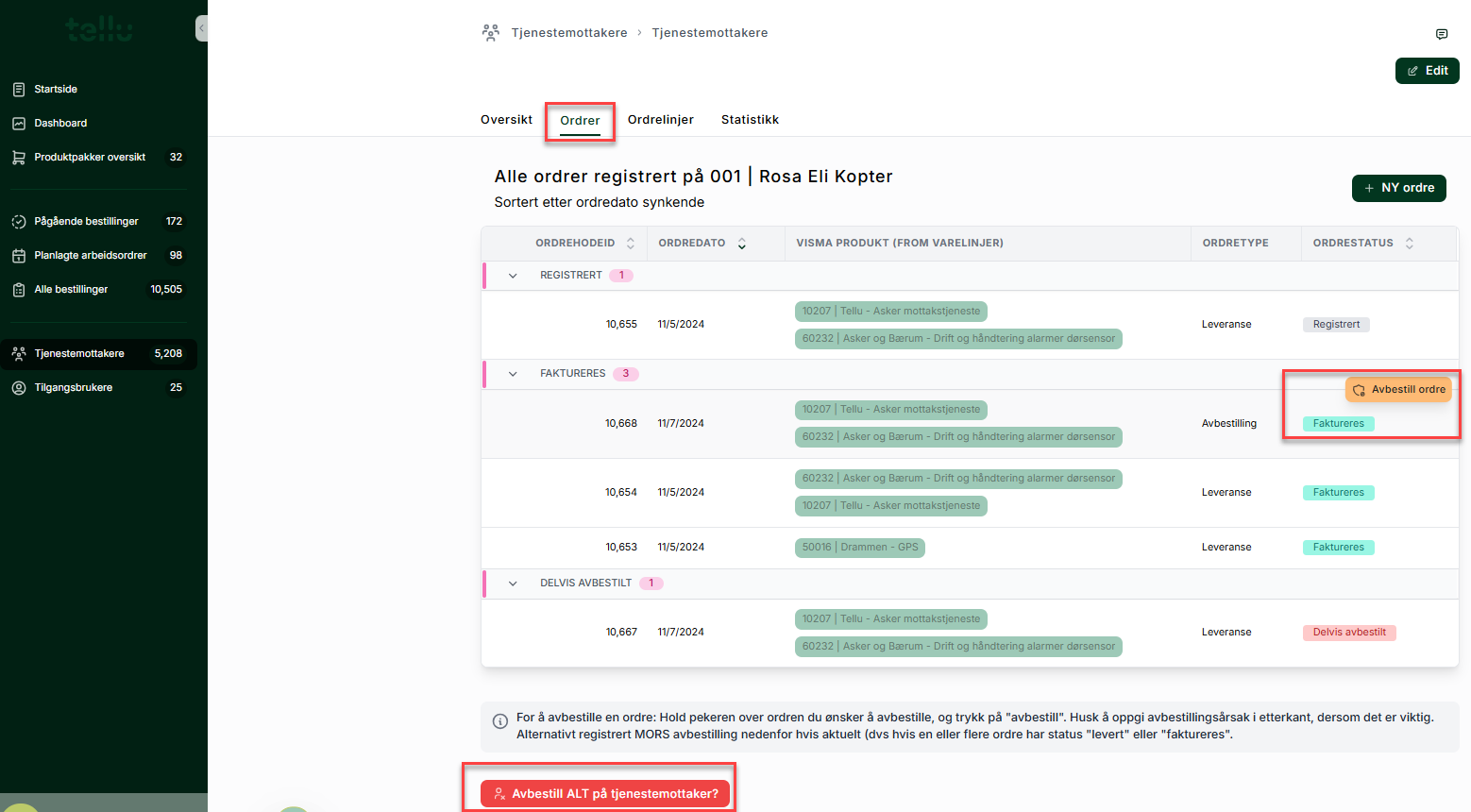This screenshot has height=812, width=1471.
Task: Collapse the FAKTURERES group
Action: pyautogui.click(x=513, y=374)
